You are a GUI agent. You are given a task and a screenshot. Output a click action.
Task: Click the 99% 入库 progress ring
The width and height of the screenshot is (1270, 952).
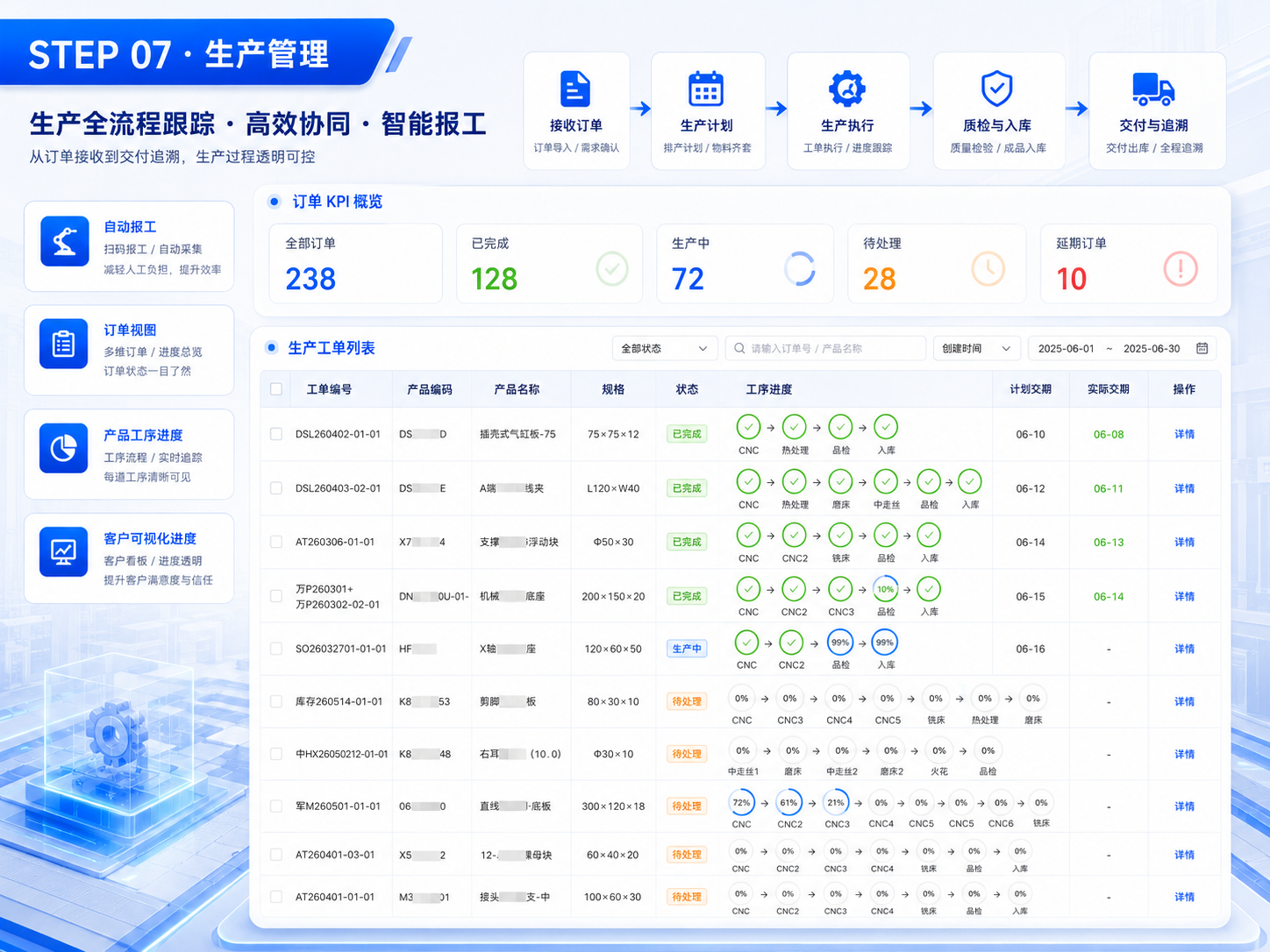point(885,643)
